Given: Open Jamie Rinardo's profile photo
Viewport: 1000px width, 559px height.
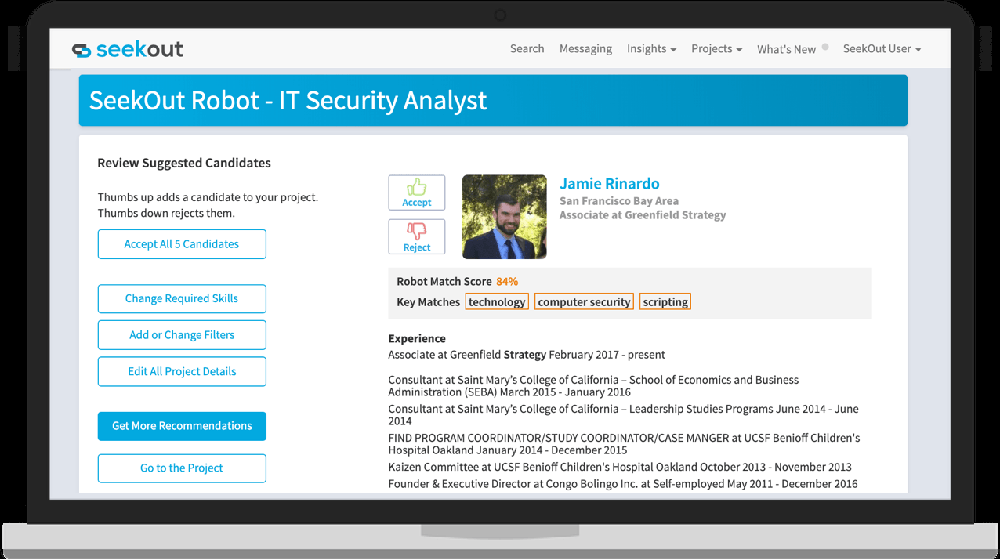Looking at the screenshot, I should (x=504, y=217).
